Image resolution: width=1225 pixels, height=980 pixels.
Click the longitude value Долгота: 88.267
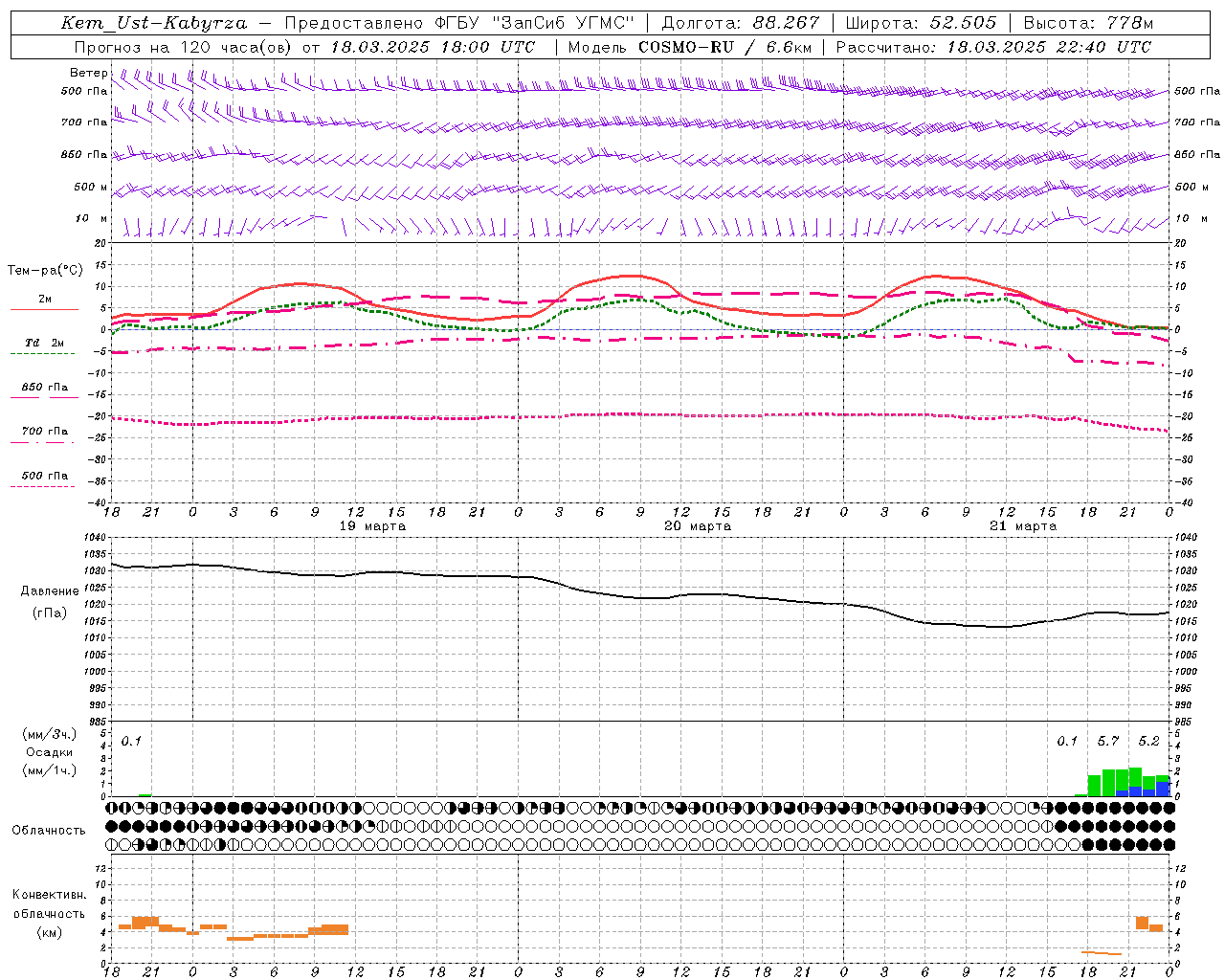pyautogui.click(x=741, y=23)
